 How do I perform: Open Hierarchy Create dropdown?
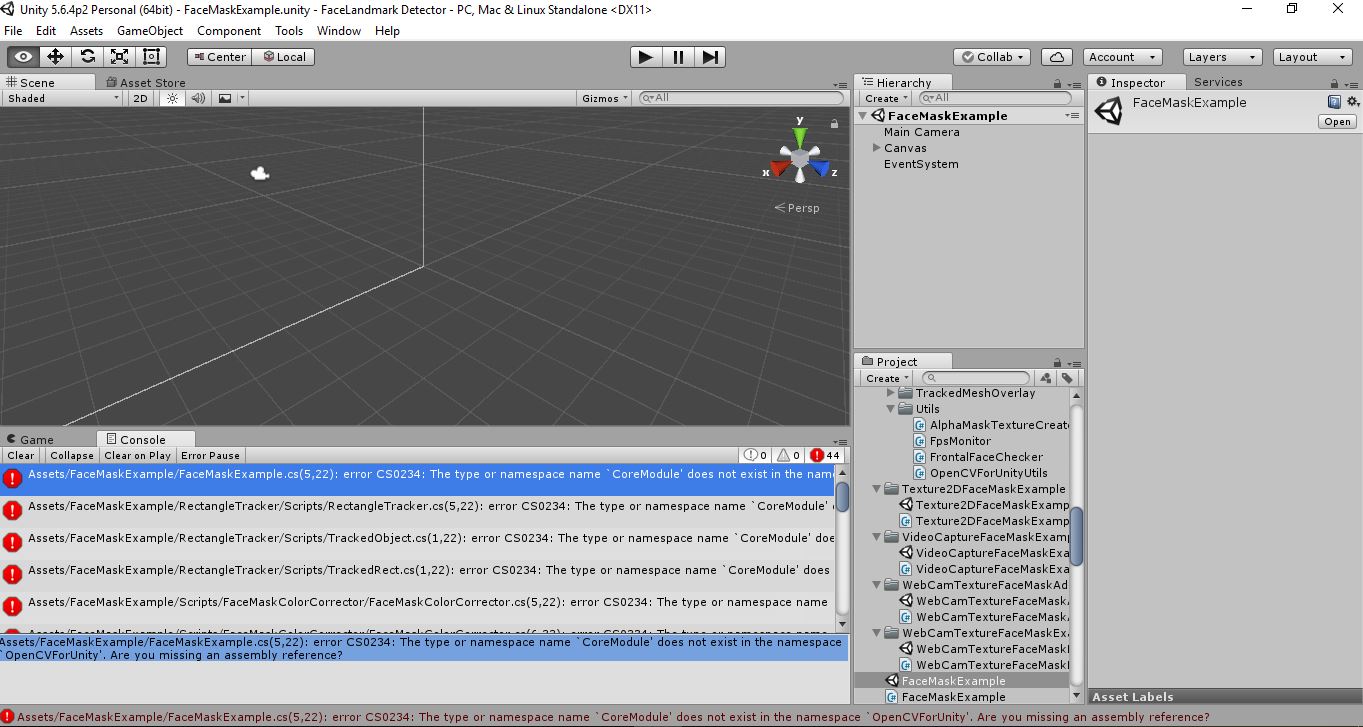point(887,98)
